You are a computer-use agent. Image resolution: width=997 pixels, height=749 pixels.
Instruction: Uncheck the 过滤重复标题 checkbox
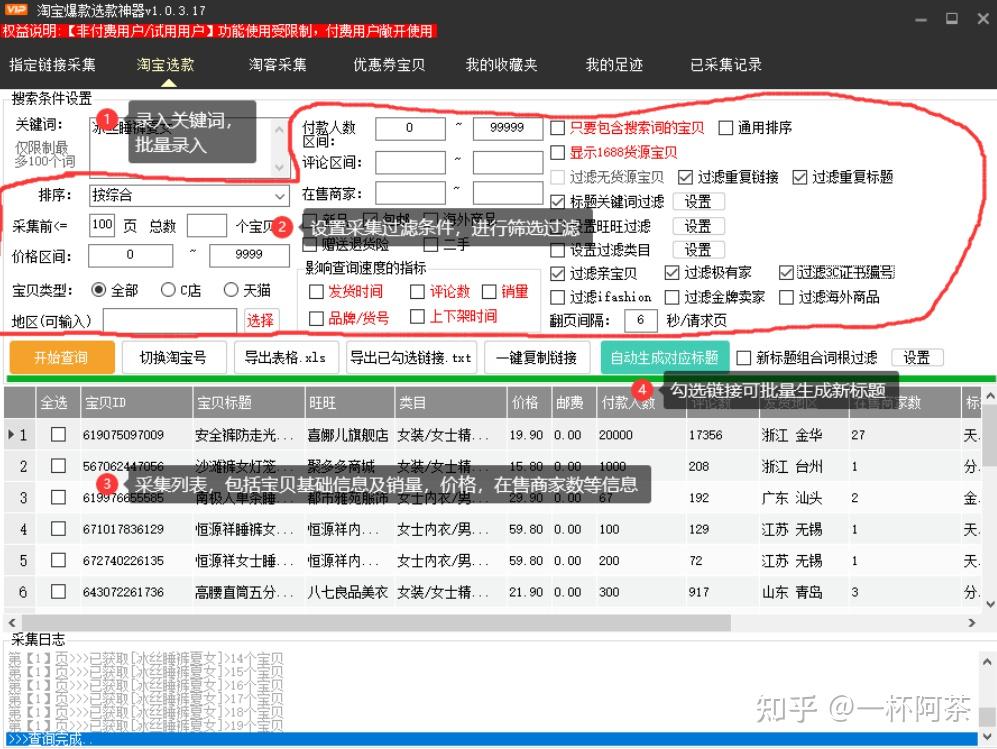pyautogui.click(x=800, y=177)
